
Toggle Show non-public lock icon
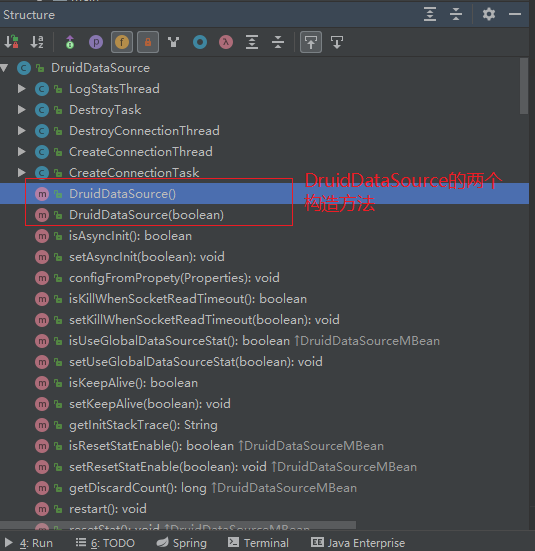click(x=148, y=42)
